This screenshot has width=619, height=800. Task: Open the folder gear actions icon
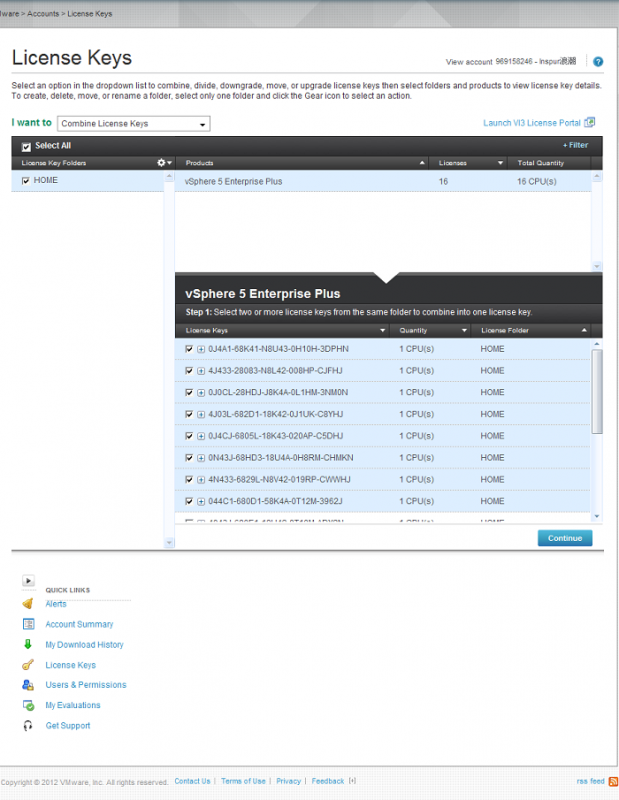pos(161,162)
